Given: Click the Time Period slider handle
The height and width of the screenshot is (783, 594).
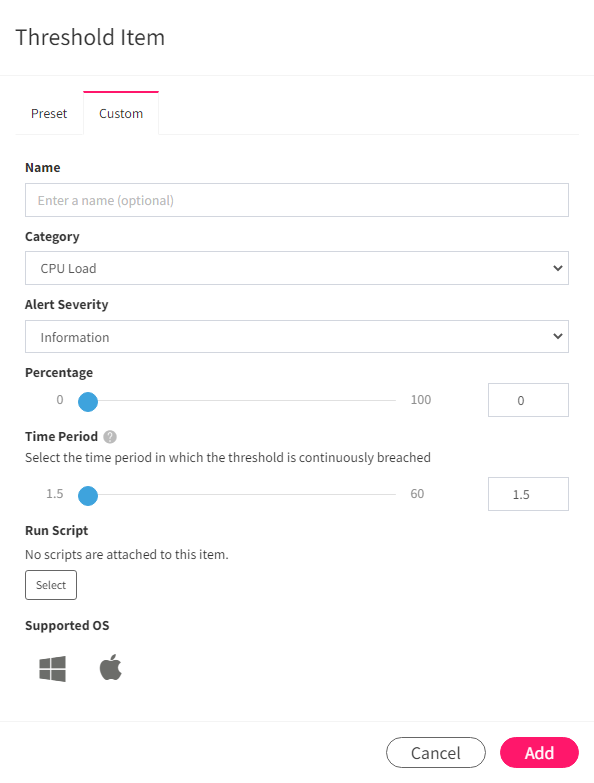Looking at the screenshot, I should [88, 495].
